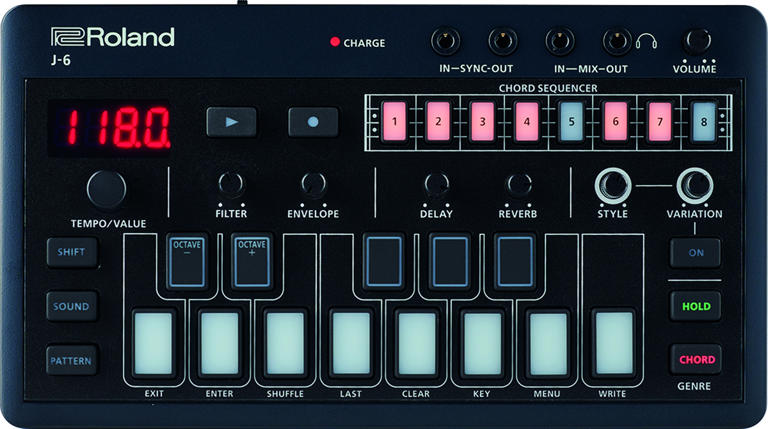Click the FILTER knob
The image size is (768, 429).
231,184
